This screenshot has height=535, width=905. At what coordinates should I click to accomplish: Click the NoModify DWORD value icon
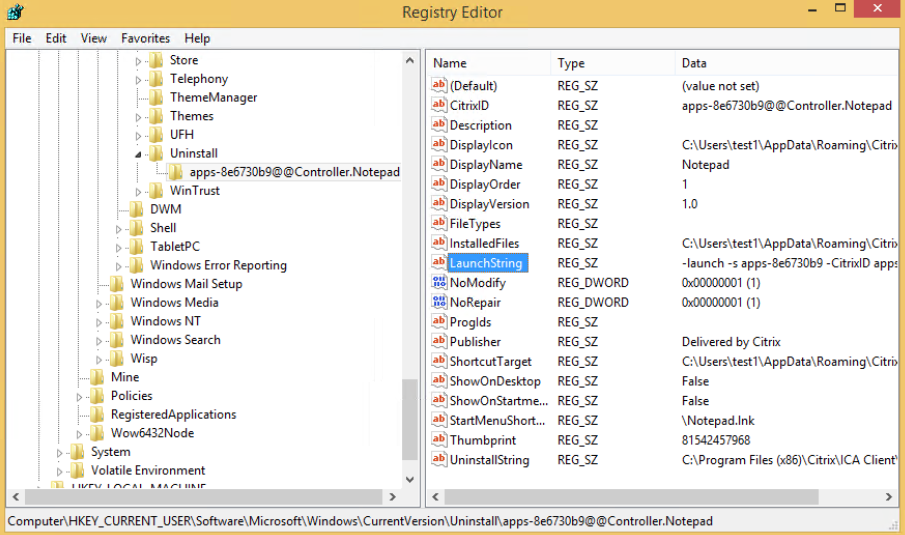pyautogui.click(x=439, y=282)
